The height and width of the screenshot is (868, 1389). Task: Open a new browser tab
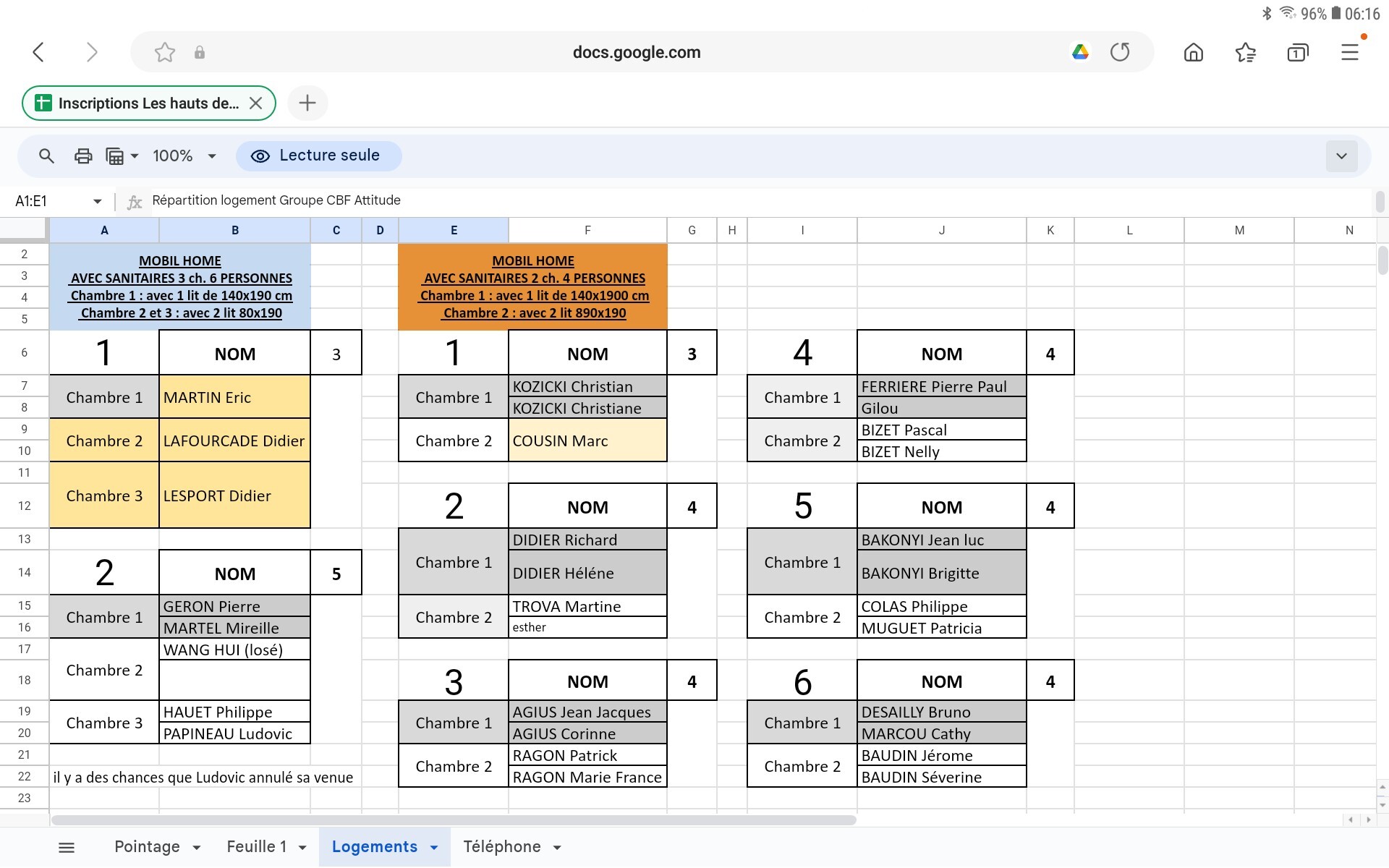(x=307, y=103)
